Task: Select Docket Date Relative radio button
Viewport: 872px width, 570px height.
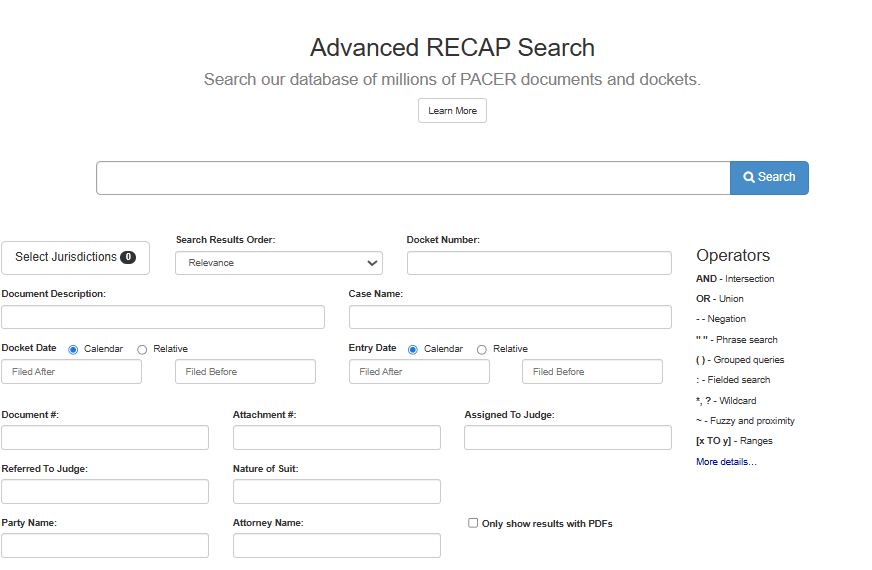Action: point(142,349)
